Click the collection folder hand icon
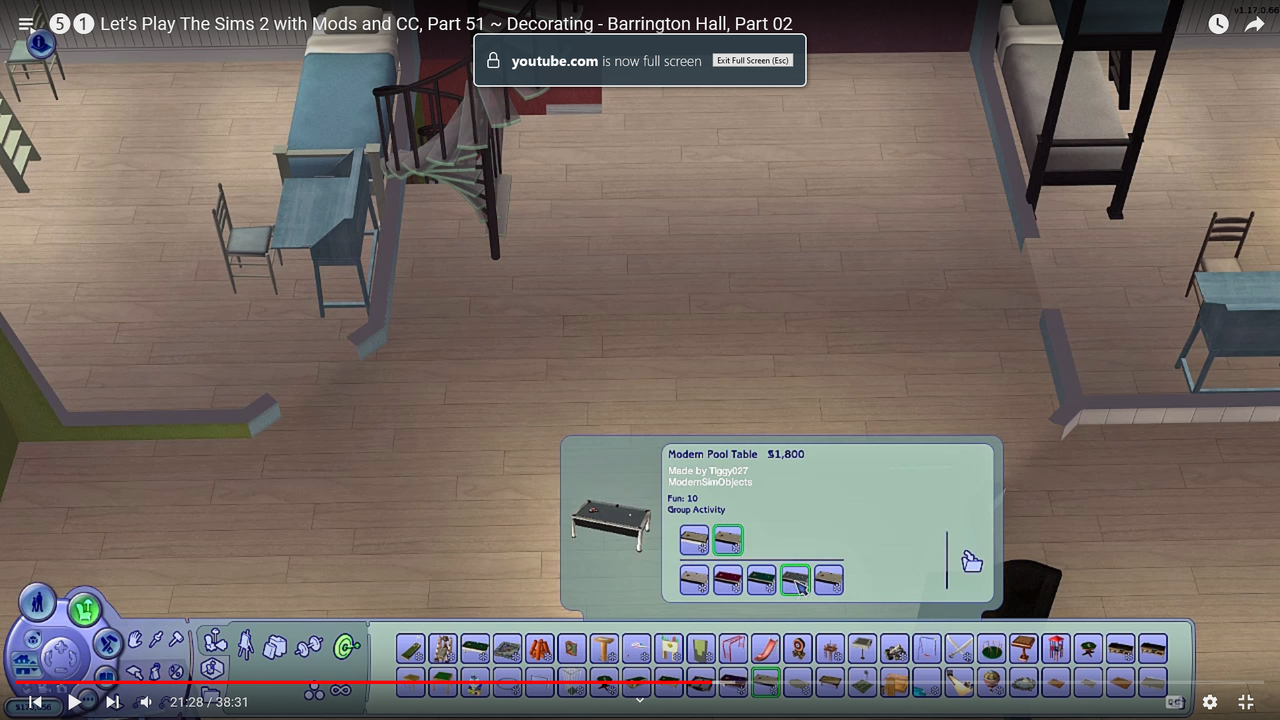This screenshot has width=1280, height=720. (972, 561)
